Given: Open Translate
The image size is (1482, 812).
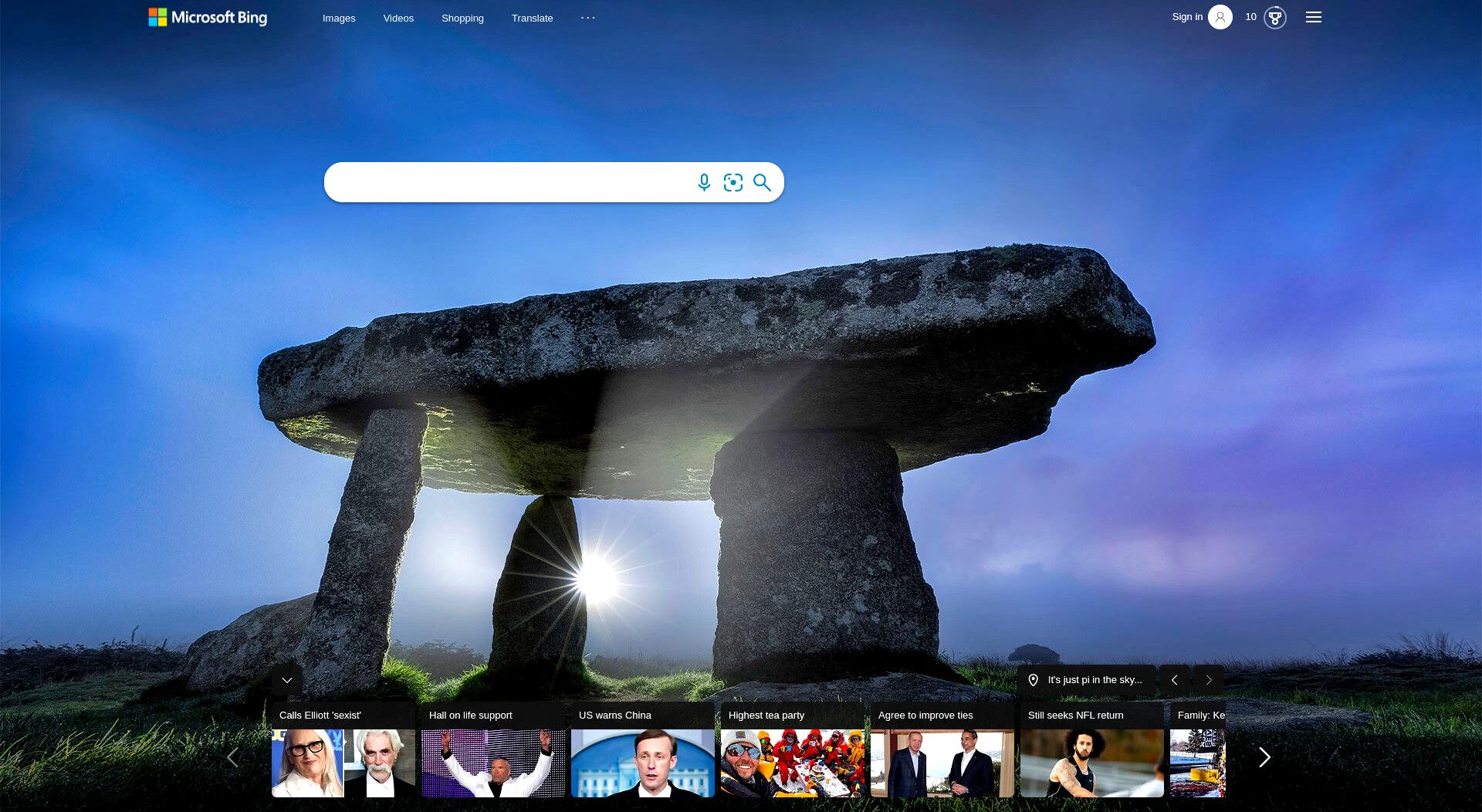Looking at the screenshot, I should pyautogui.click(x=532, y=18).
